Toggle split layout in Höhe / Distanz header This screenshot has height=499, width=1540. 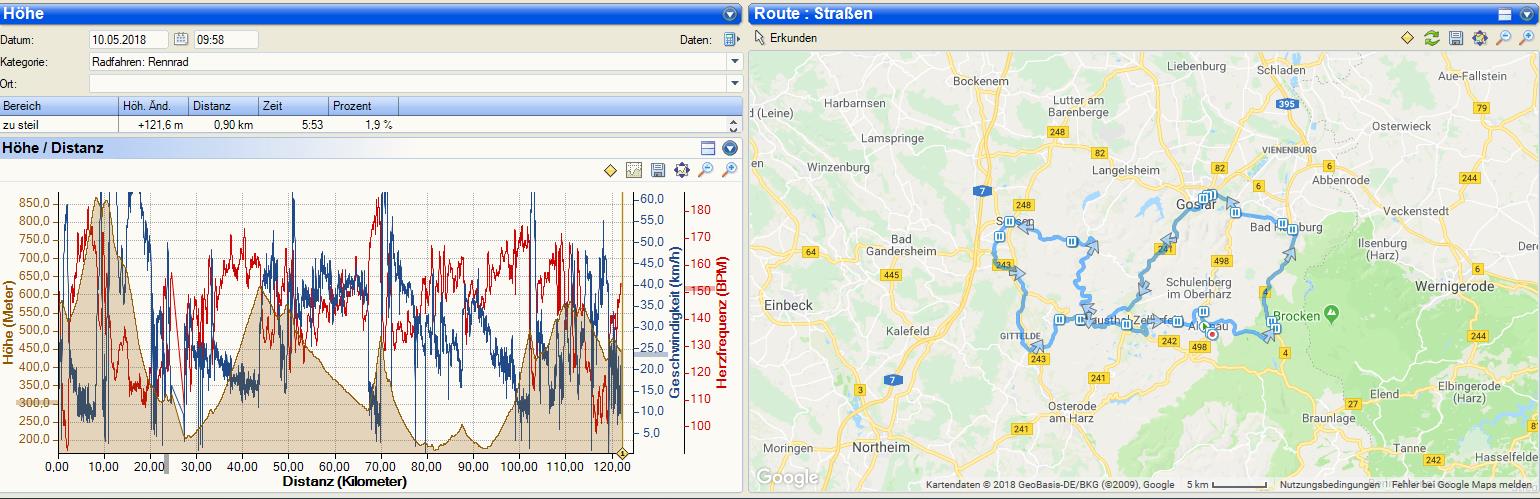pos(709,148)
